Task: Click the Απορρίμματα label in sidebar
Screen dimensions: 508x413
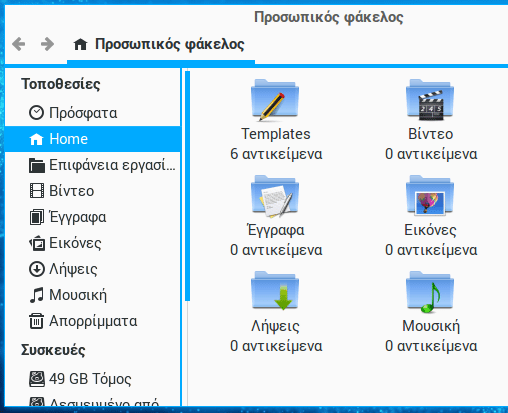Action: click(93, 321)
